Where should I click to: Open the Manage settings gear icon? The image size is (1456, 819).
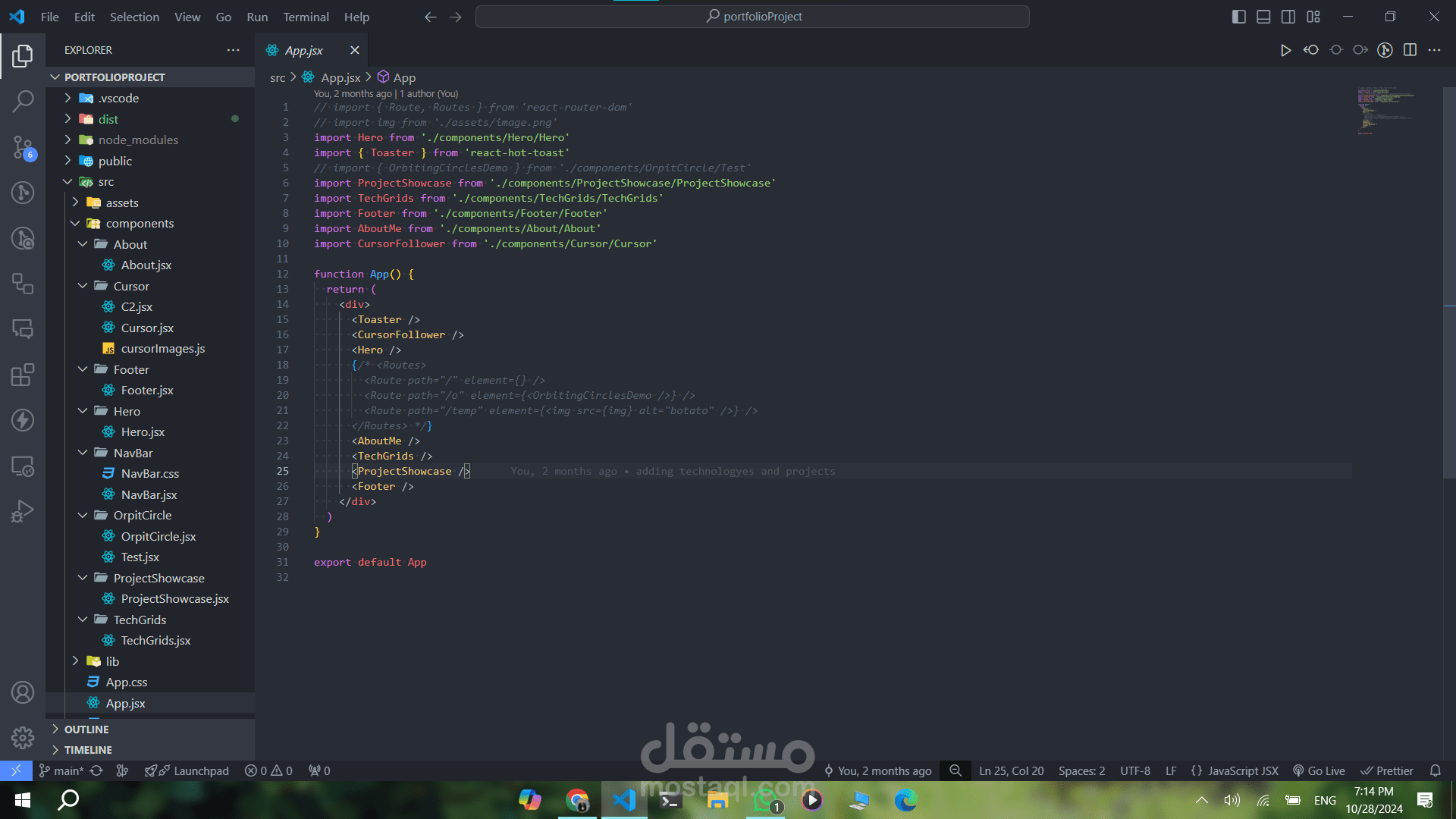(x=23, y=737)
